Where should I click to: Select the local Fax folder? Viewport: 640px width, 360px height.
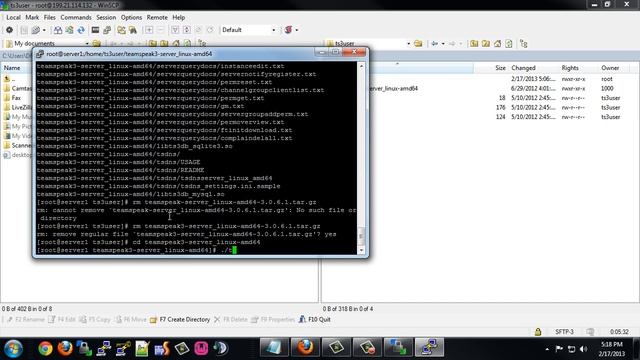16,98
